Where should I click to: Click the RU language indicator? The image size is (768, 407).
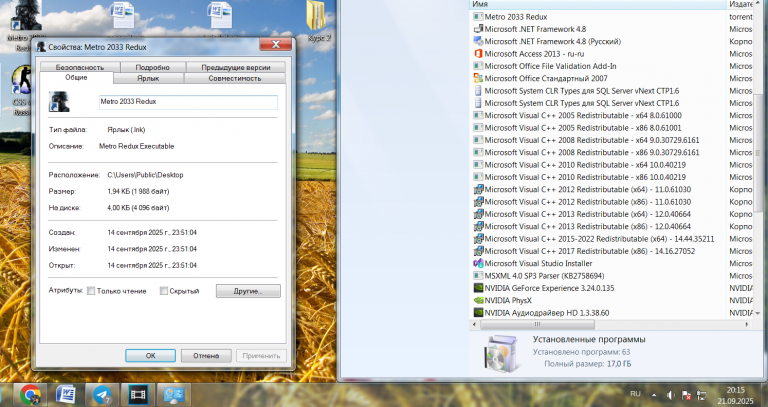tap(635, 394)
